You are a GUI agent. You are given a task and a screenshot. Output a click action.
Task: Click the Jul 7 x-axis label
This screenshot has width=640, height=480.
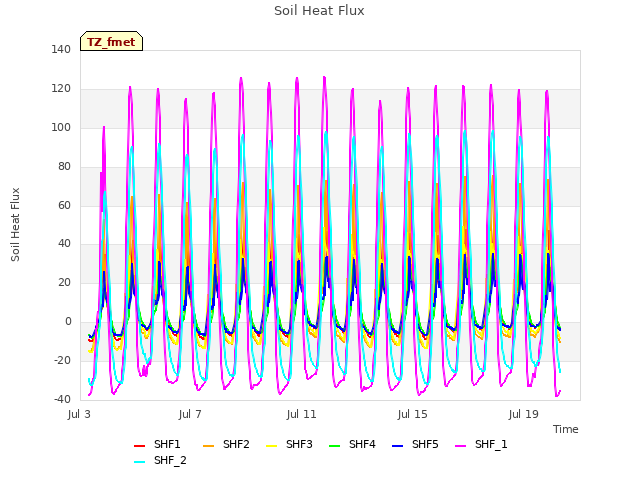(190, 414)
